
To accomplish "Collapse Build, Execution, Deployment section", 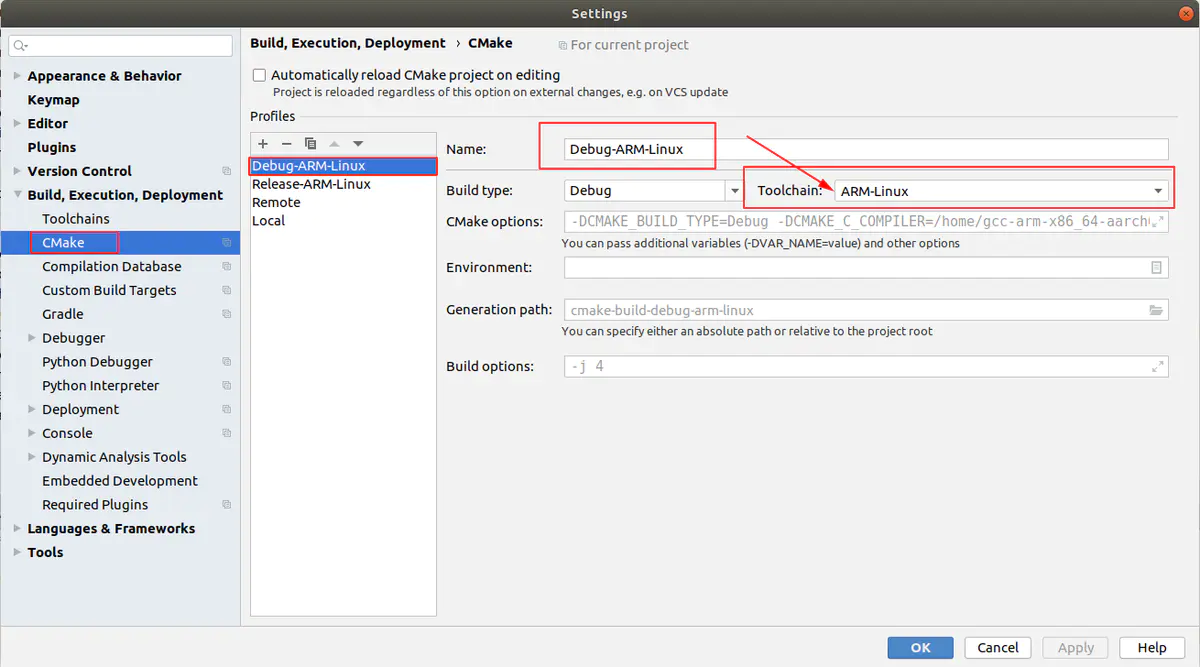I will 17,195.
